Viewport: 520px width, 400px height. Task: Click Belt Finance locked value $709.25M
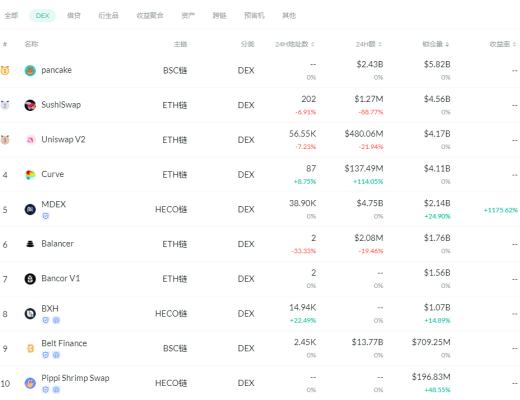click(x=431, y=342)
